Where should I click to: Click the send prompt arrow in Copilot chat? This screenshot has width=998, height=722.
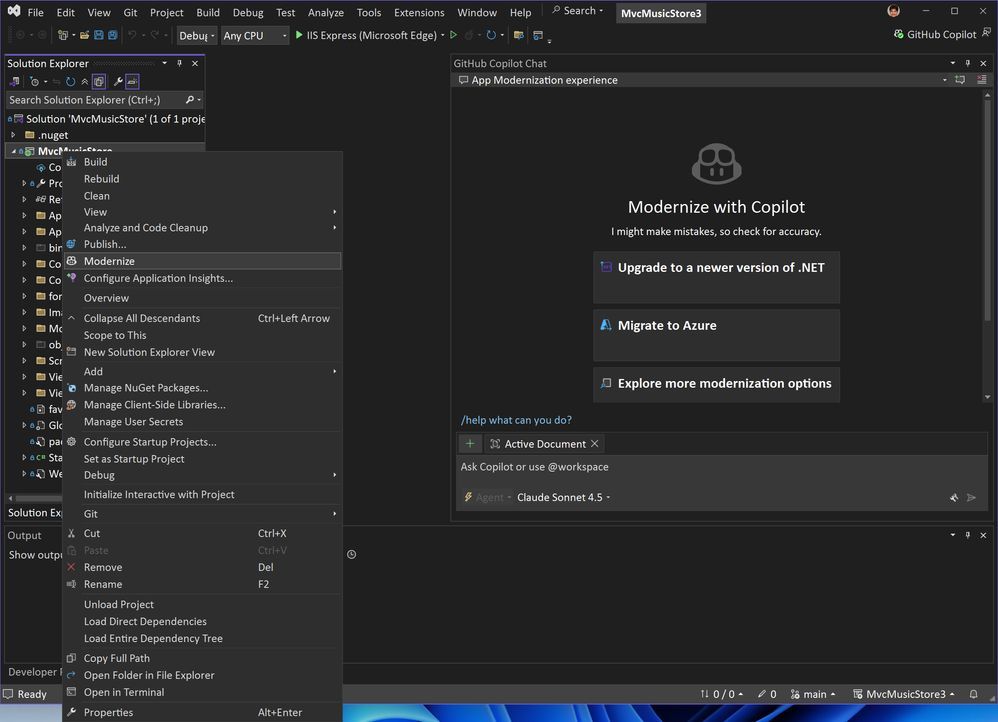click(x=971, y=496)
